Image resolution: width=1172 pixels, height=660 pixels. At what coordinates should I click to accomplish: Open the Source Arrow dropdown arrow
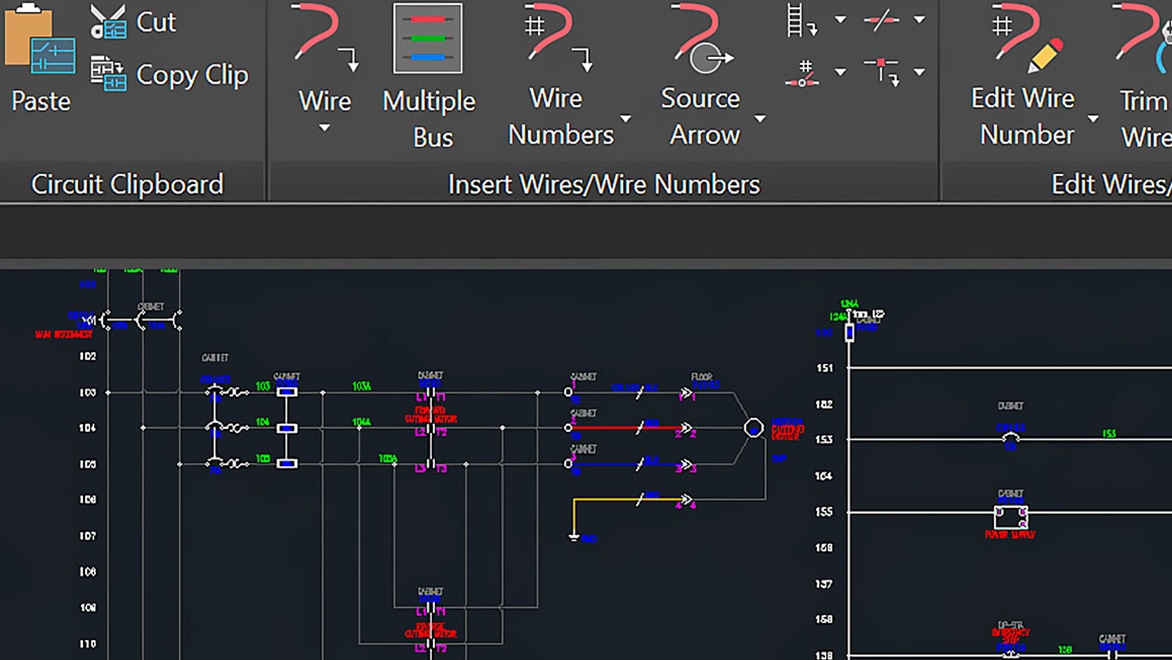pos(760,117)
